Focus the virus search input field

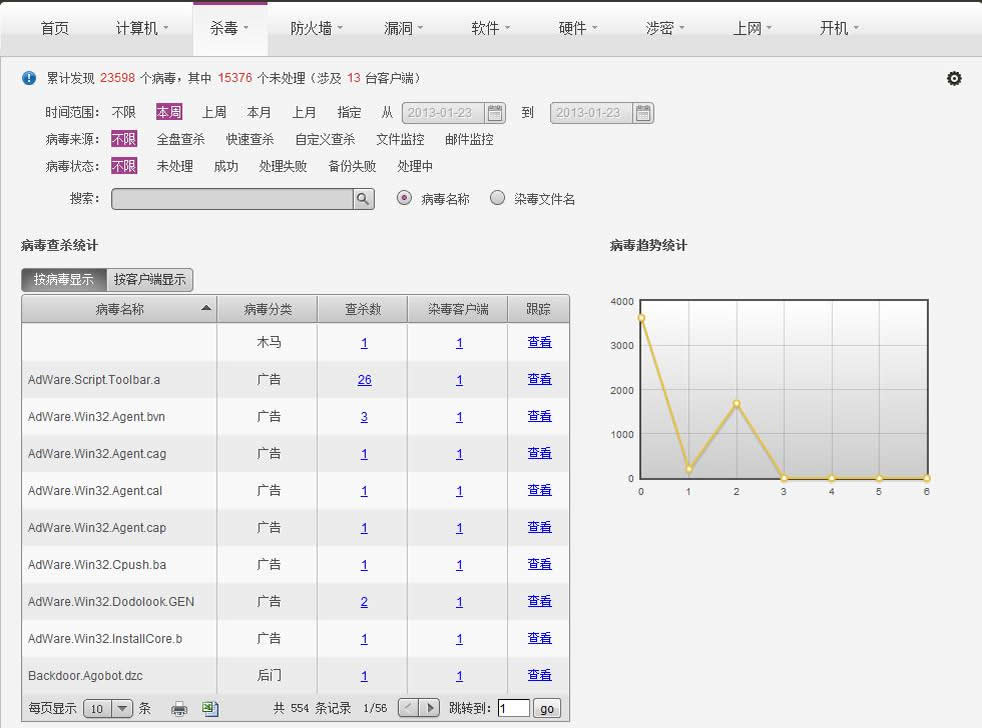click(x=232, y=199)
